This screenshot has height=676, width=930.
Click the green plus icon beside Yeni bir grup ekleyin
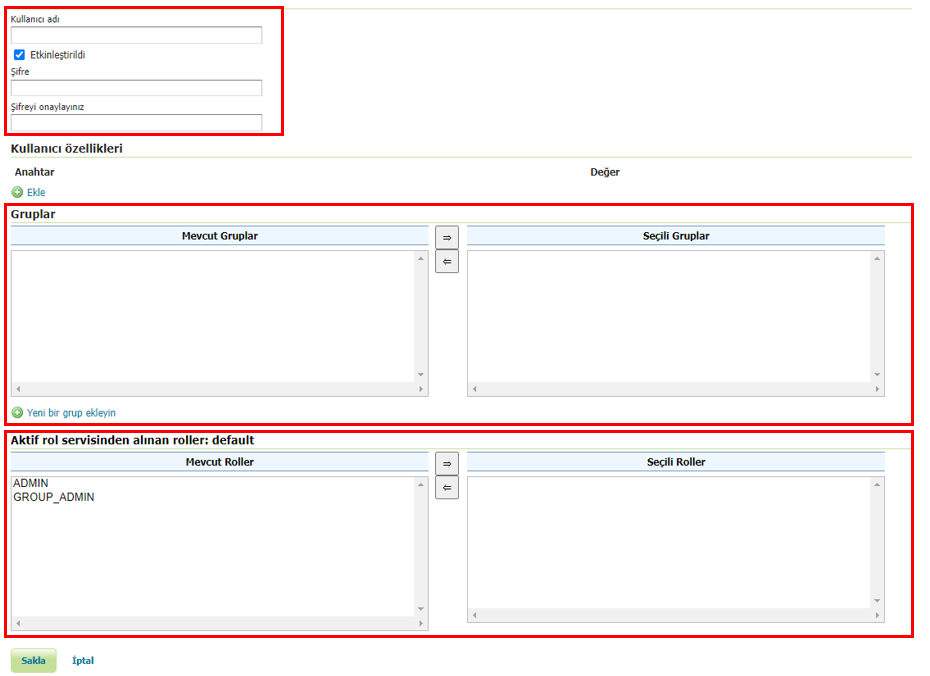[x=17, y=413]
